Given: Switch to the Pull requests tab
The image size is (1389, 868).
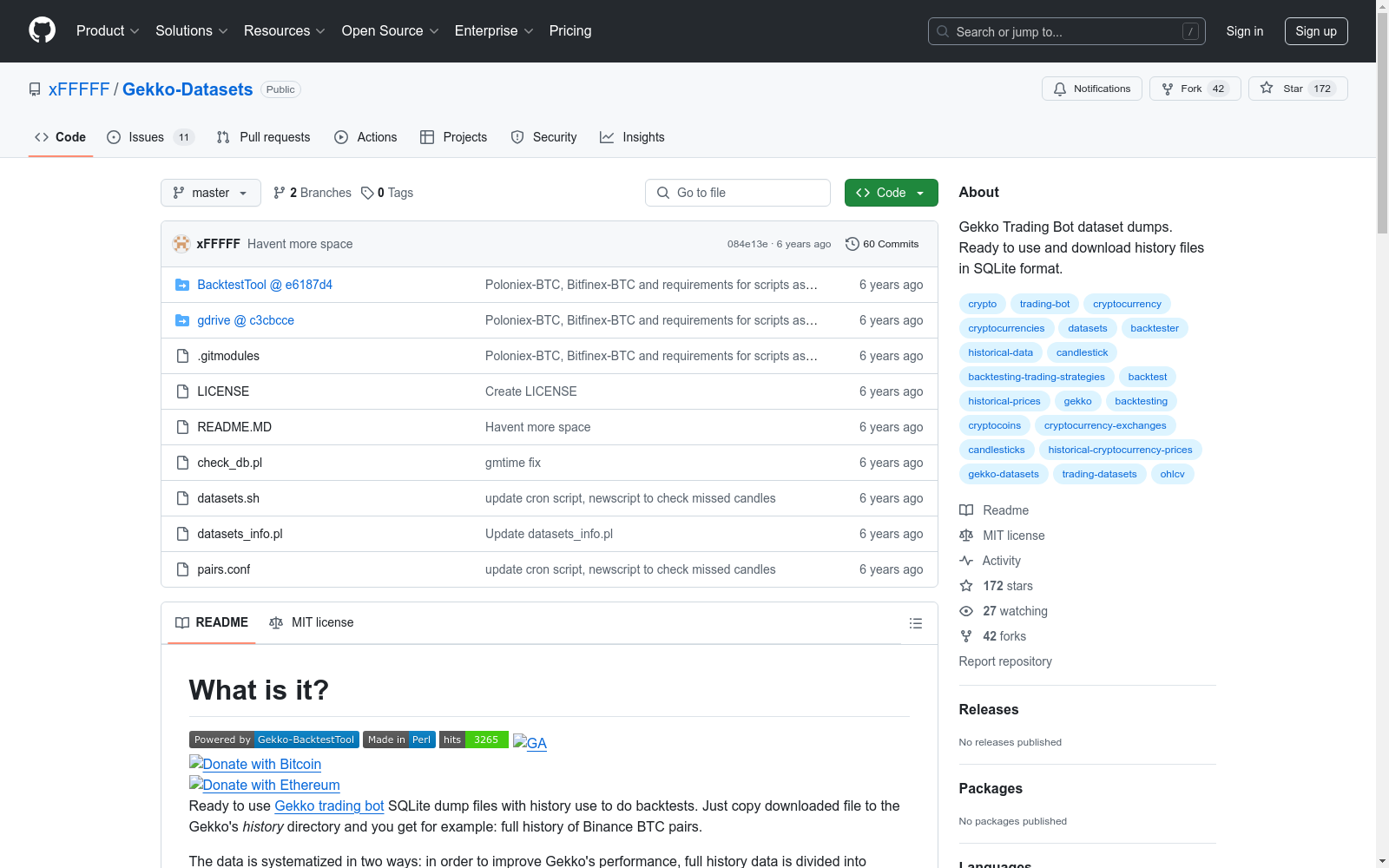Looking at the screenshot, I should (x=263, y=137).
